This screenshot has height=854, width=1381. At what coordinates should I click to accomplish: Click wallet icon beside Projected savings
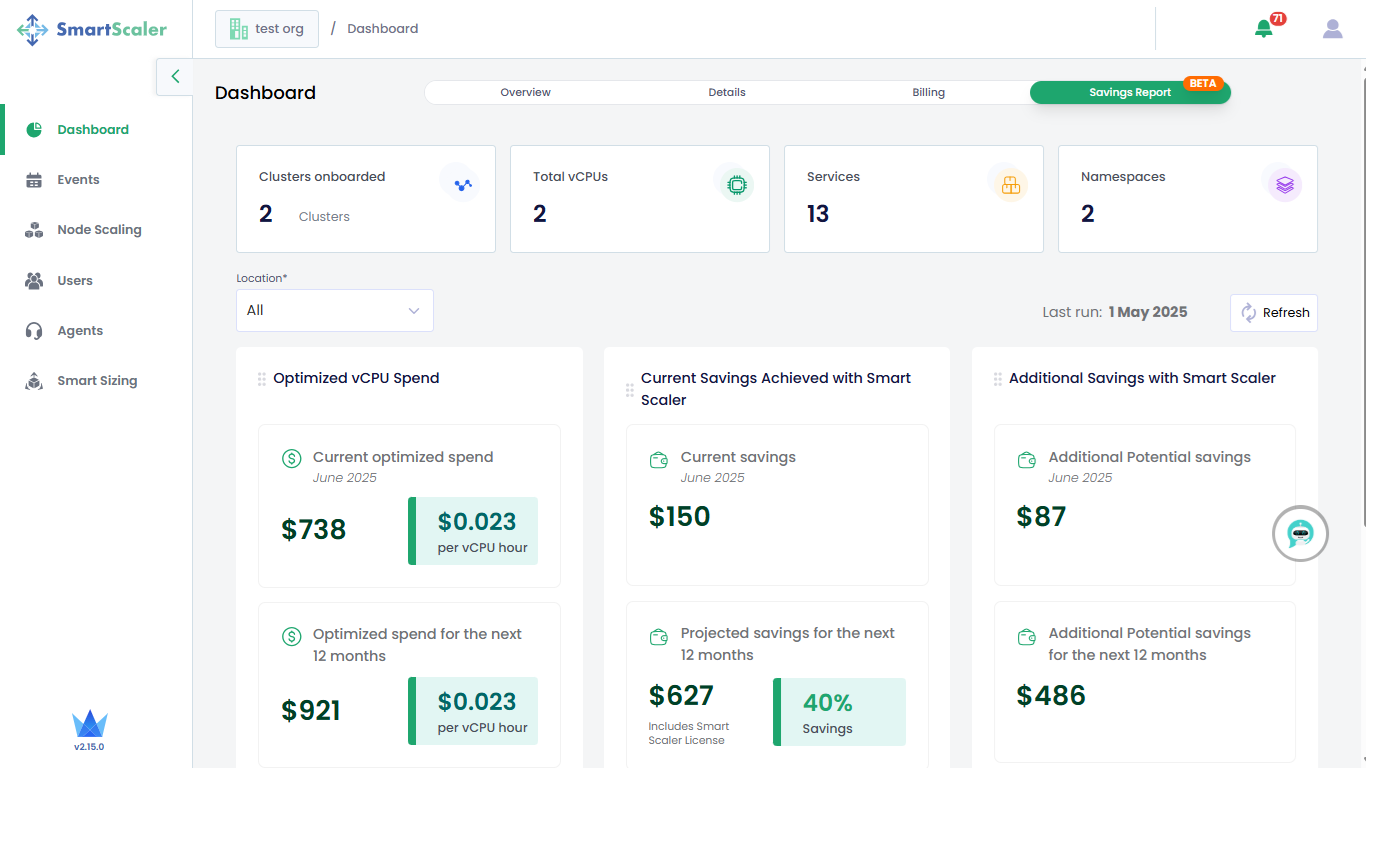[659, 635]
